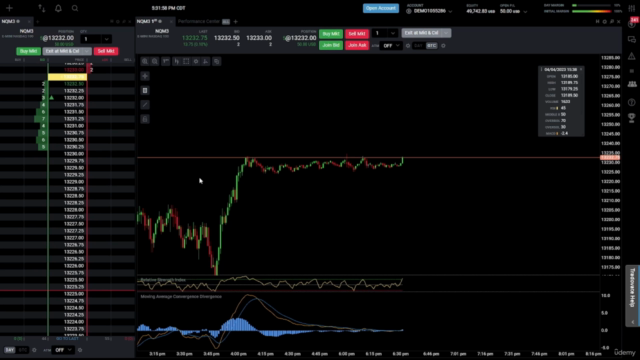Click Sell Mkt in the DOM panel
The width and height of the screenshot is (640, 360).
(x=106, y=51)
